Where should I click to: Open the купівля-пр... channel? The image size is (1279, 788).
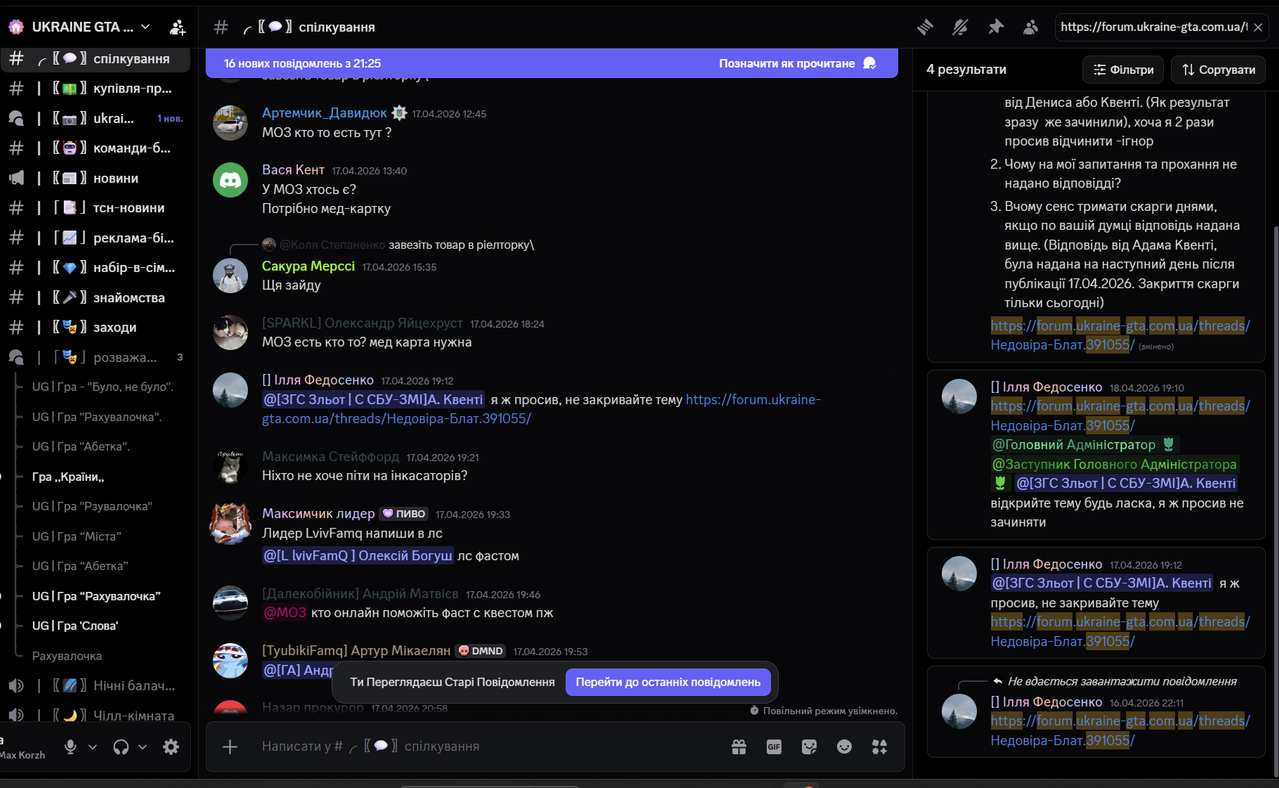tap(96, 88)
